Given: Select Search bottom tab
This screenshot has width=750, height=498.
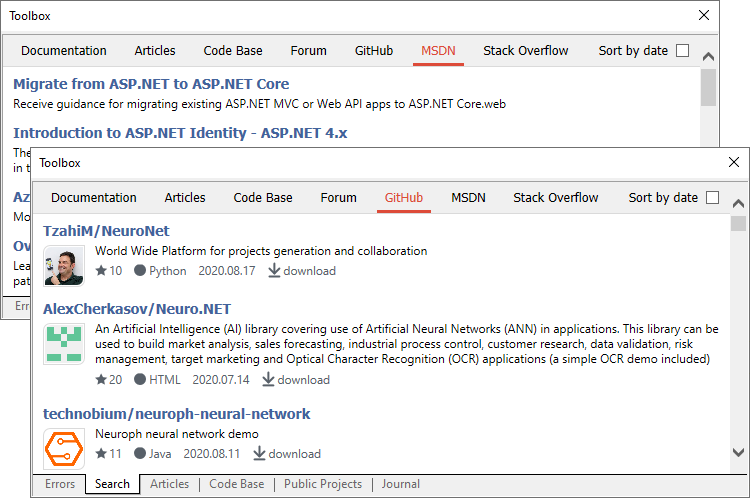Looking at the screenshot, I should click(x=112, y=484).
